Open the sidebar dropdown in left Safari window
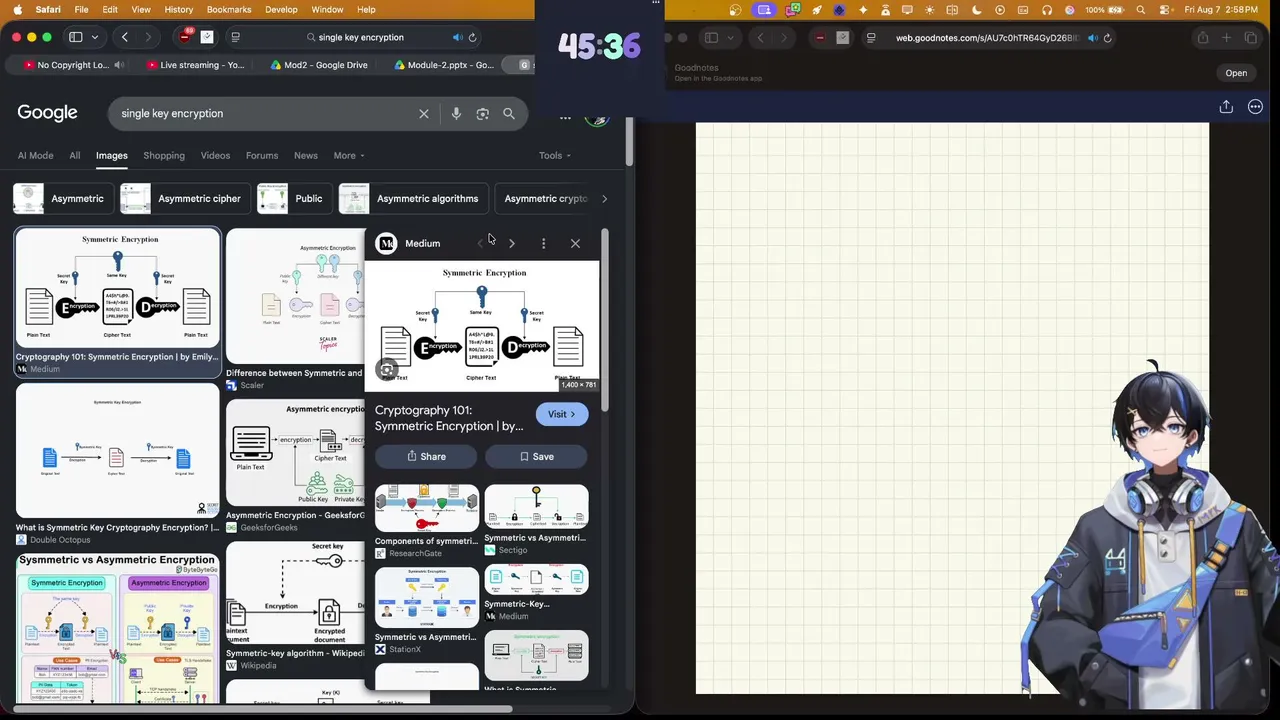The height and width of the screenshot is (720, 1280). pos(94,37)
